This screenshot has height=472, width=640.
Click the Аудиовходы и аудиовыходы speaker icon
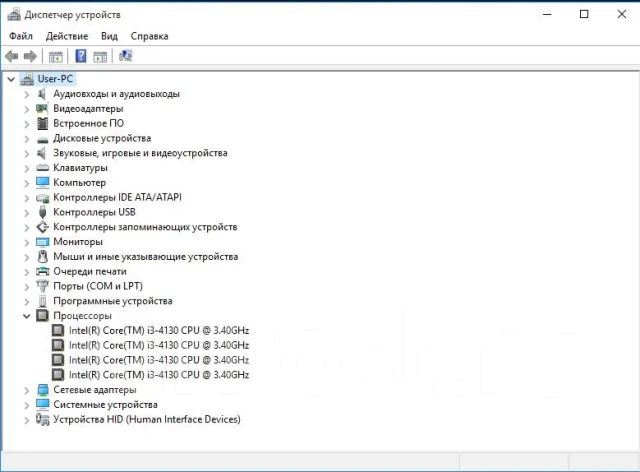point(42,94)
